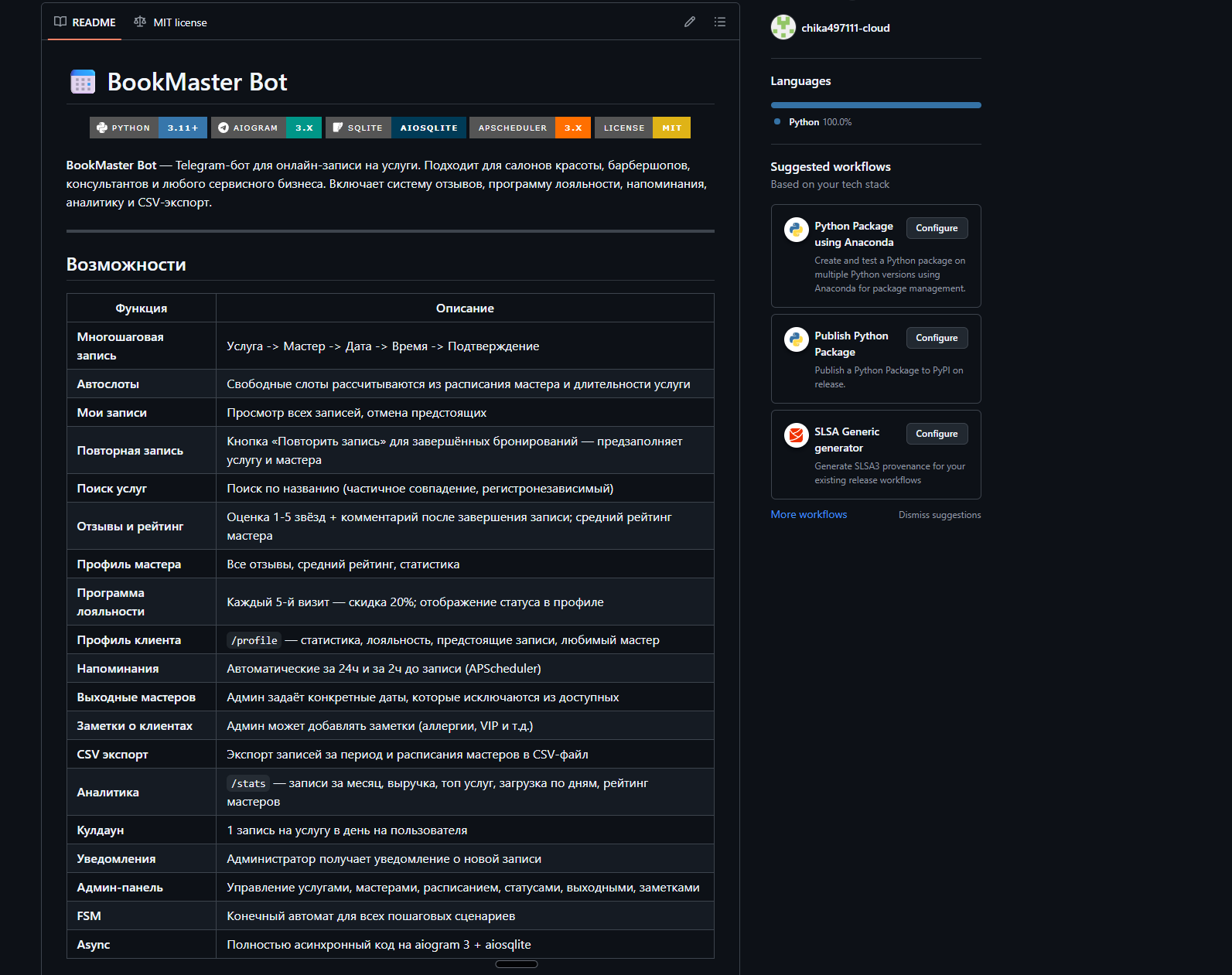The height and width of the screenshot is (975, 1232).
Task: Click the Многошаговая запись table cell
Action: pyautogui.click(x=142, y=346)
